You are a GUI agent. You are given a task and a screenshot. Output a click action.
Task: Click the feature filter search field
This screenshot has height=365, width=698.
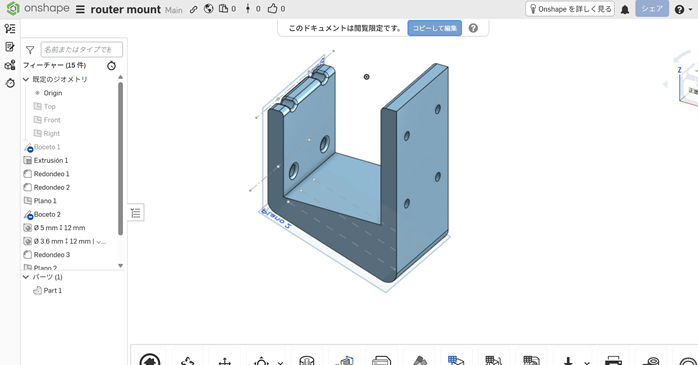(x=81, y=50)
